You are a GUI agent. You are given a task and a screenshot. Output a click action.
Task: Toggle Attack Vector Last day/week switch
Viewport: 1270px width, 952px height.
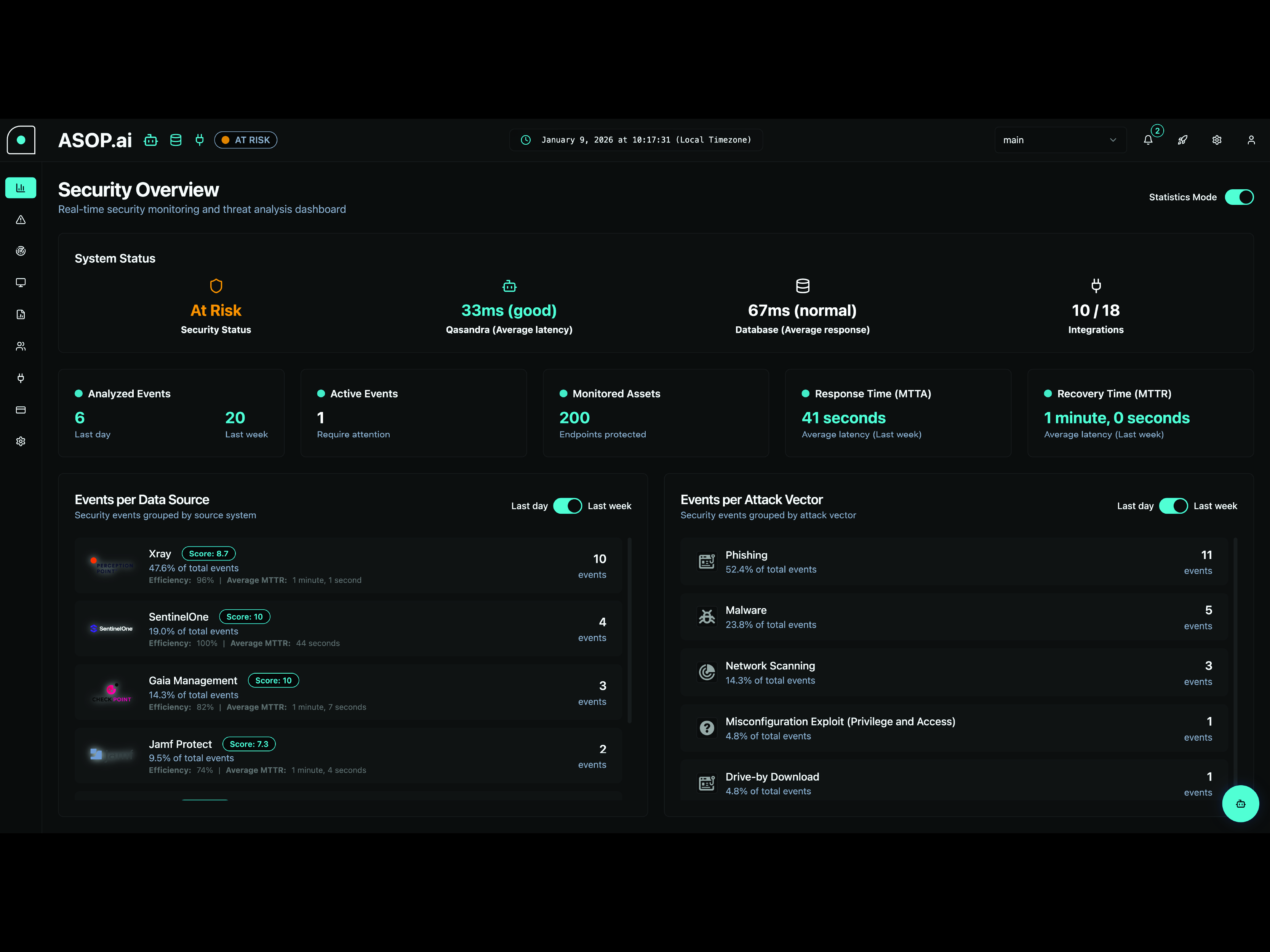coord(1173,506)
